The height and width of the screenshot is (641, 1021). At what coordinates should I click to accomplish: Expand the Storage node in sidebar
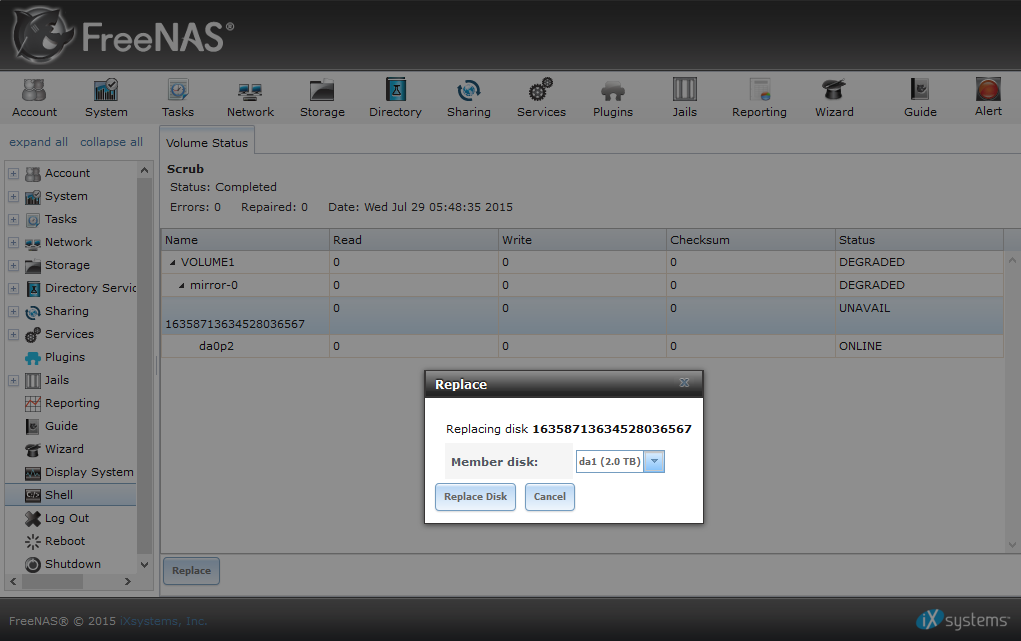[x=13, y=265]
